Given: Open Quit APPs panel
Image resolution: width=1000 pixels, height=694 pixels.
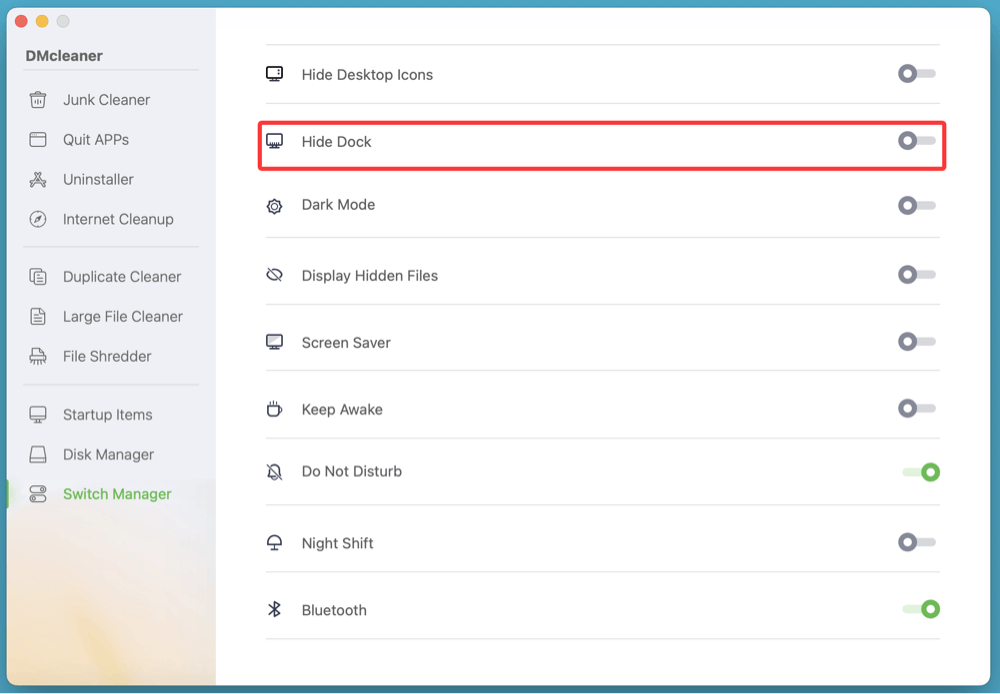Looking at the screenshot, I should [95, 140].
